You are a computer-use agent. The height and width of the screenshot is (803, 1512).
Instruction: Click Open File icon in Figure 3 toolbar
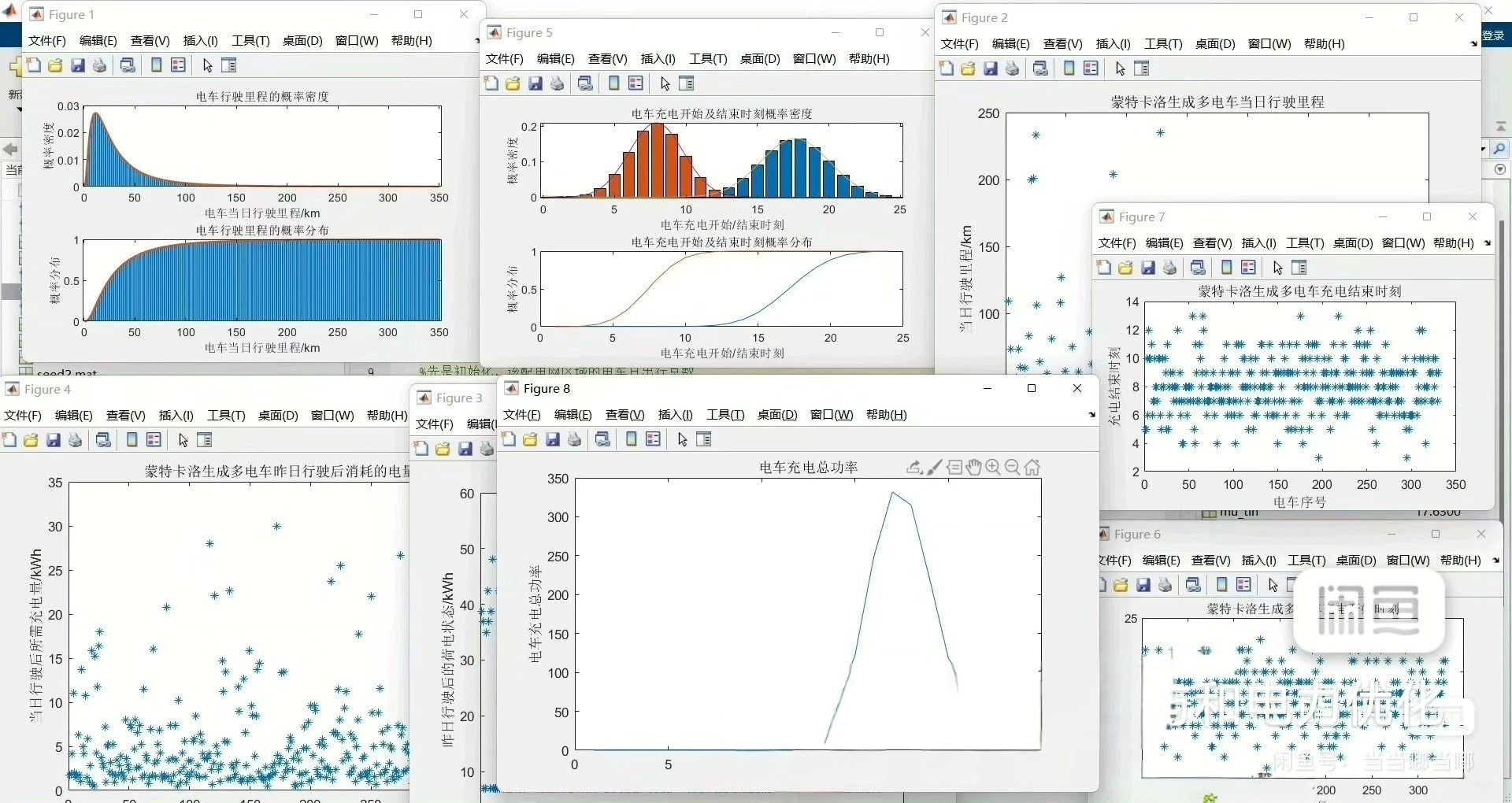click(443, 449)
